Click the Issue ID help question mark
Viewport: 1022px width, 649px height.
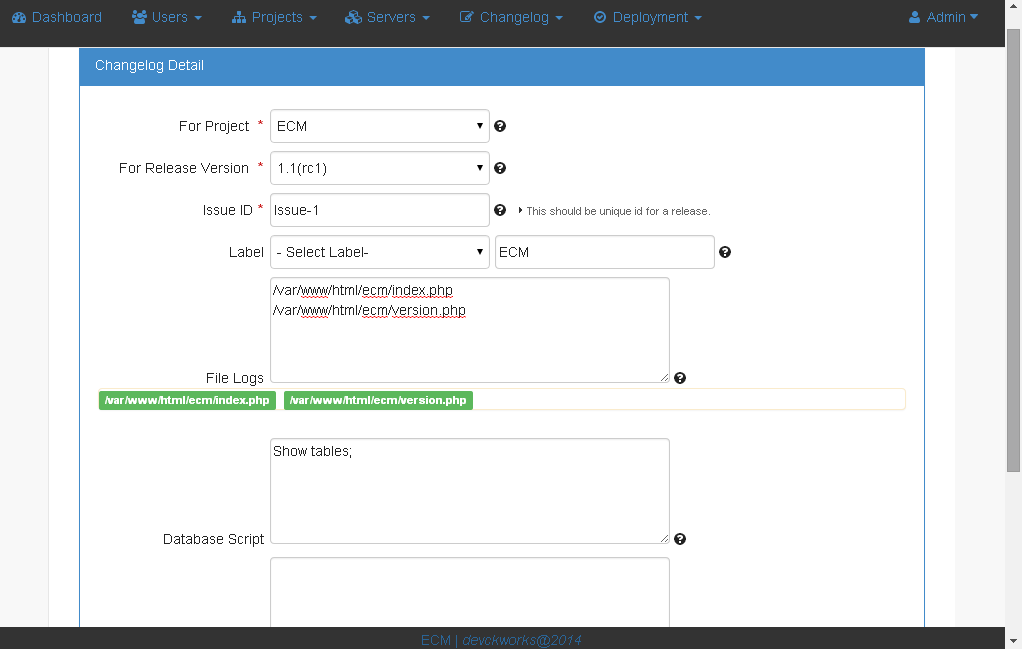pyautogui.click(x=500, y=210)
